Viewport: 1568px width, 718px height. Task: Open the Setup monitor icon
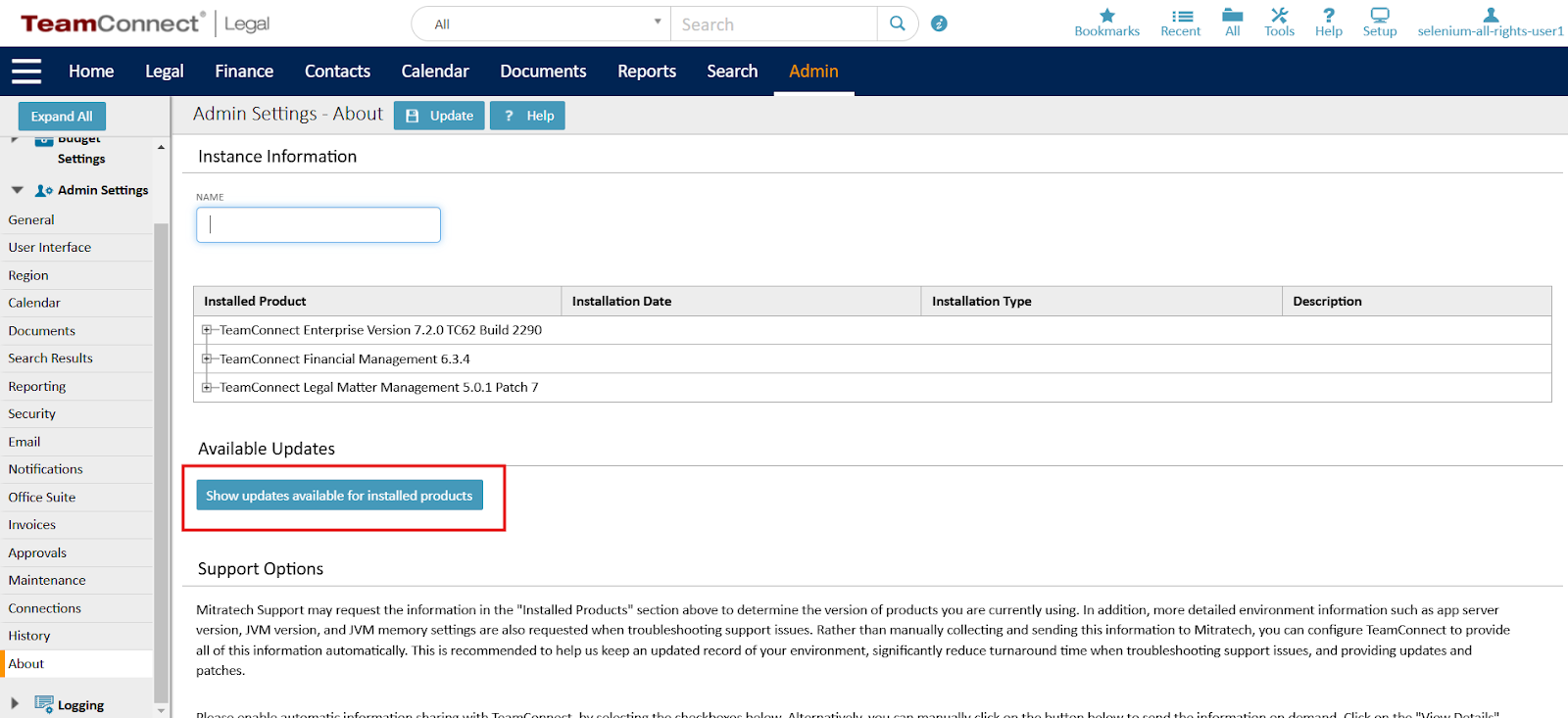point(1380,16)
